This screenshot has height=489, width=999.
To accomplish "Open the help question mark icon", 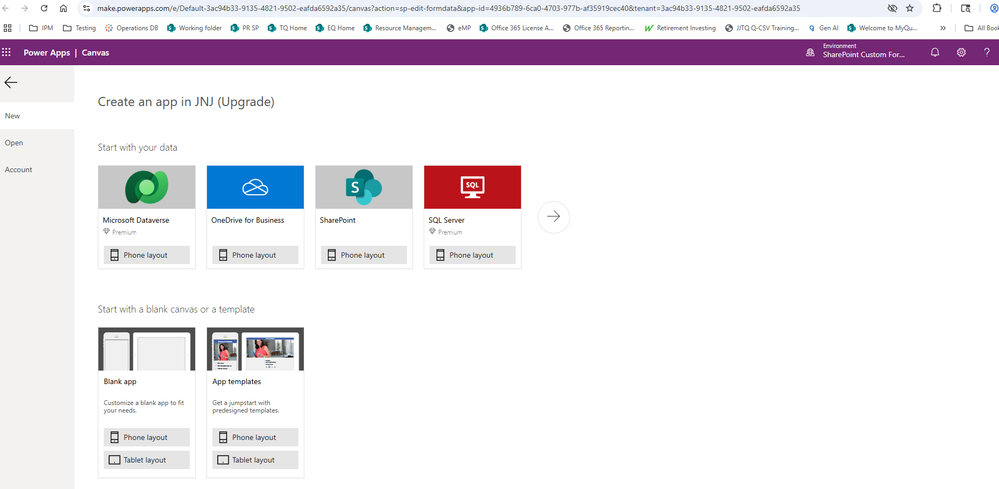I will click(x=987, y=53).
